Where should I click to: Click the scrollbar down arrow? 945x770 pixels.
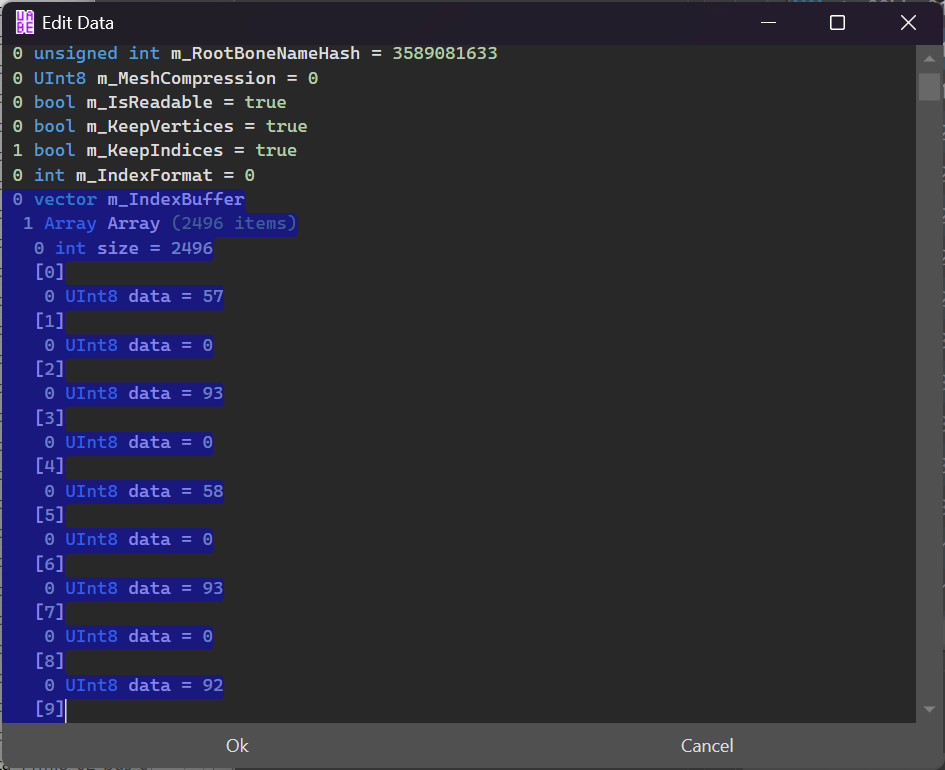929,710
